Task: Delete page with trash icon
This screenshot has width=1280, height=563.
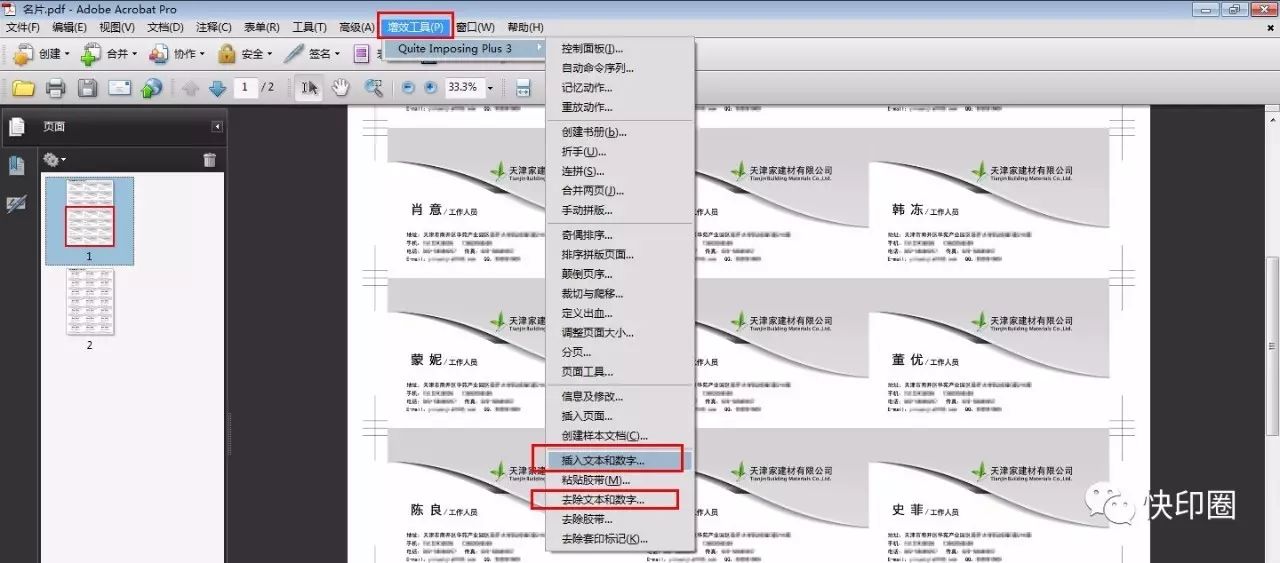Action: click(x=209, y=159)
